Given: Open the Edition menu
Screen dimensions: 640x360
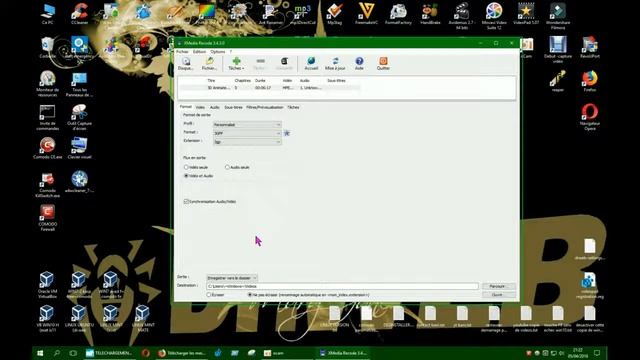Looking at the screenshot, I should pyautogui.click(x=199, y=52).
